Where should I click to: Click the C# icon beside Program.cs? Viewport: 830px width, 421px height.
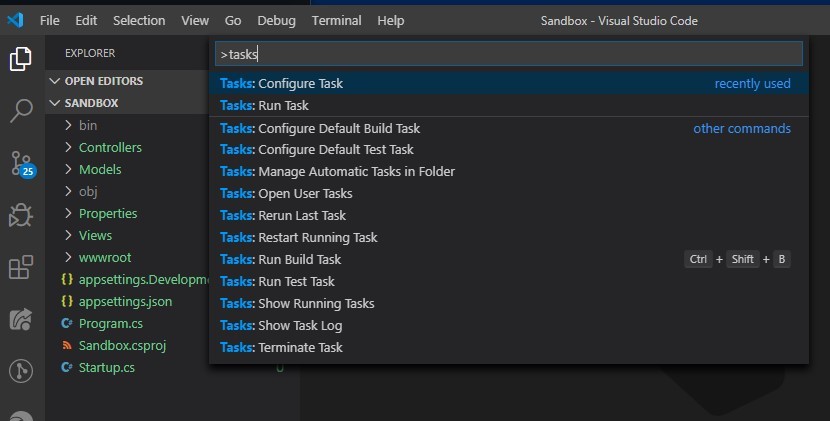coord(67,323)
